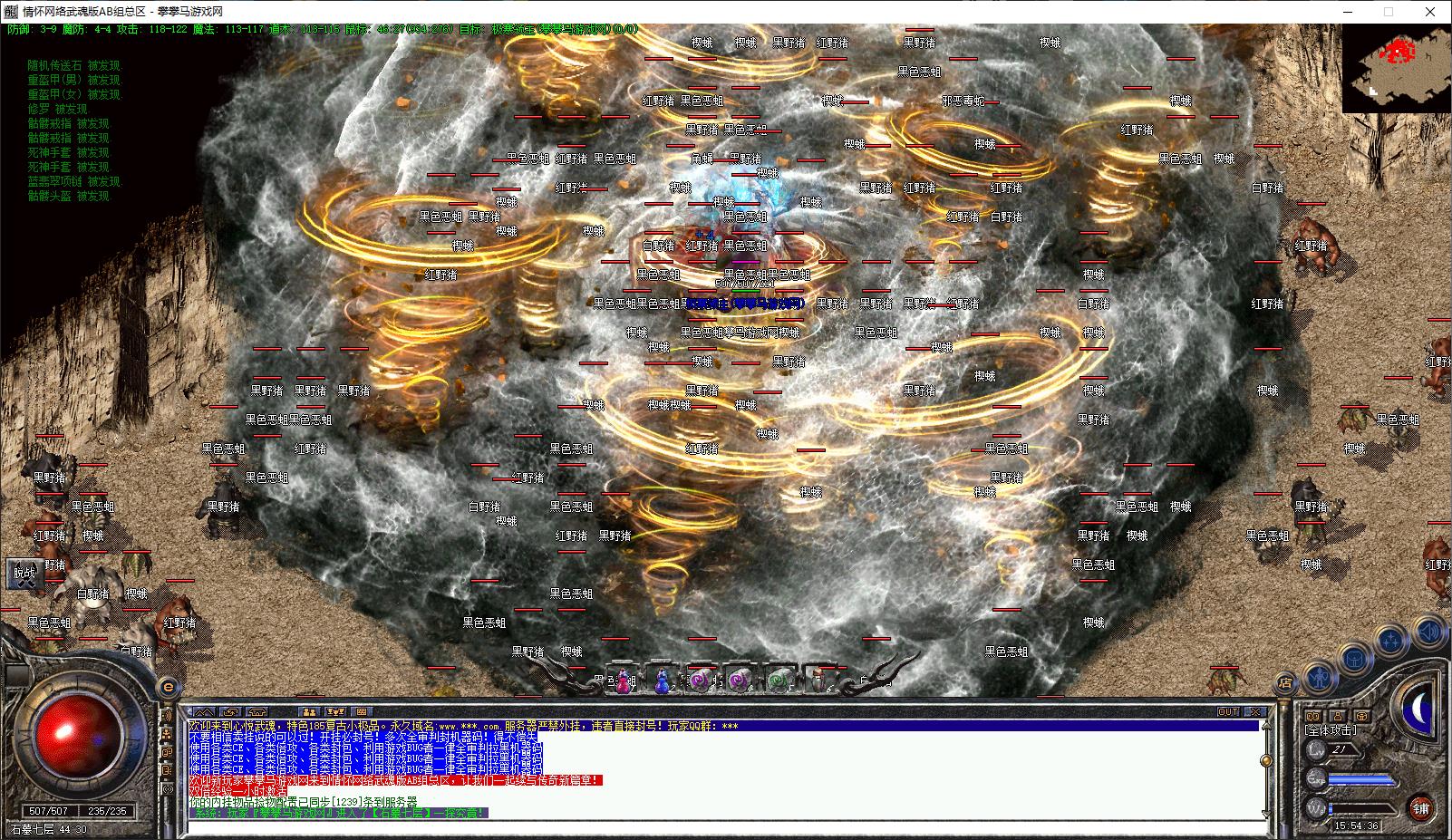Open the skills round icon with stars
The image size is (1452, 840).
1390,641
